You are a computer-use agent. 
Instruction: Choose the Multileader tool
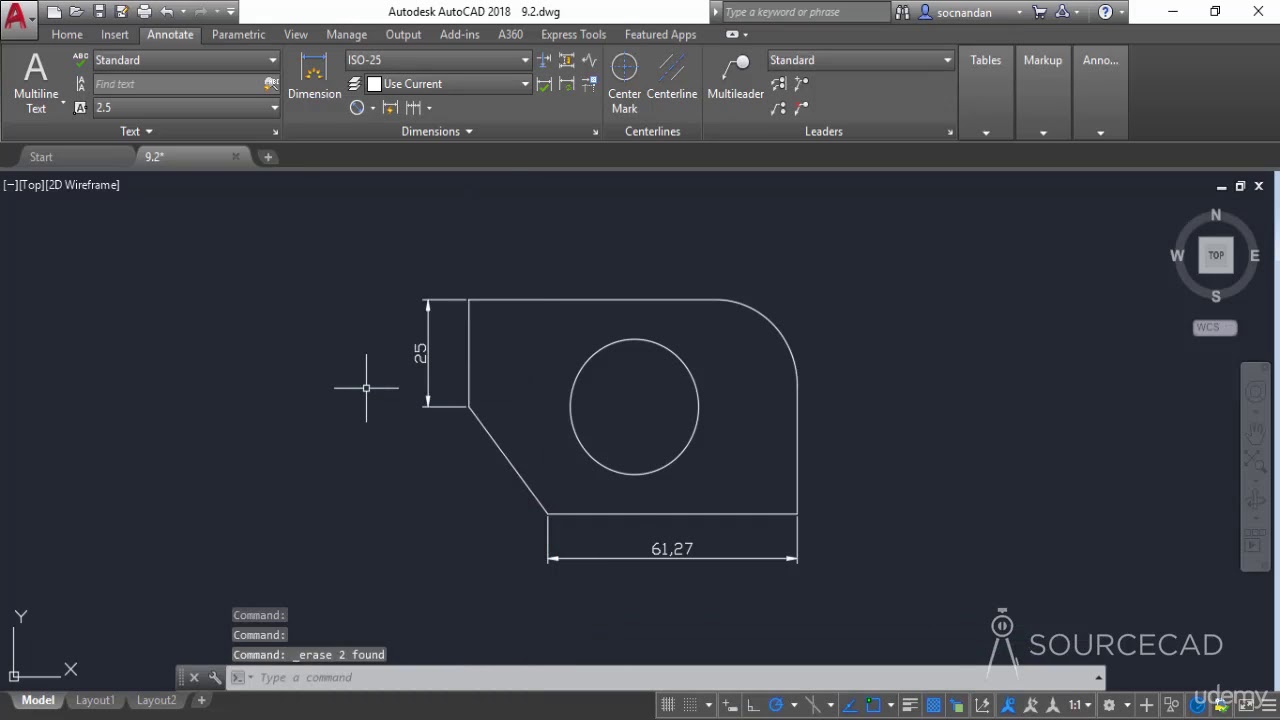click(x=735, y=77)
